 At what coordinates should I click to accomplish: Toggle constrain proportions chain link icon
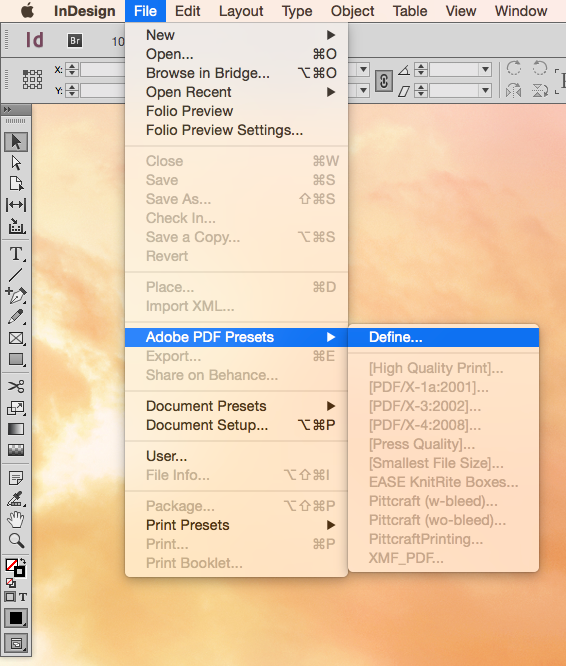click(x=383, y=81)
